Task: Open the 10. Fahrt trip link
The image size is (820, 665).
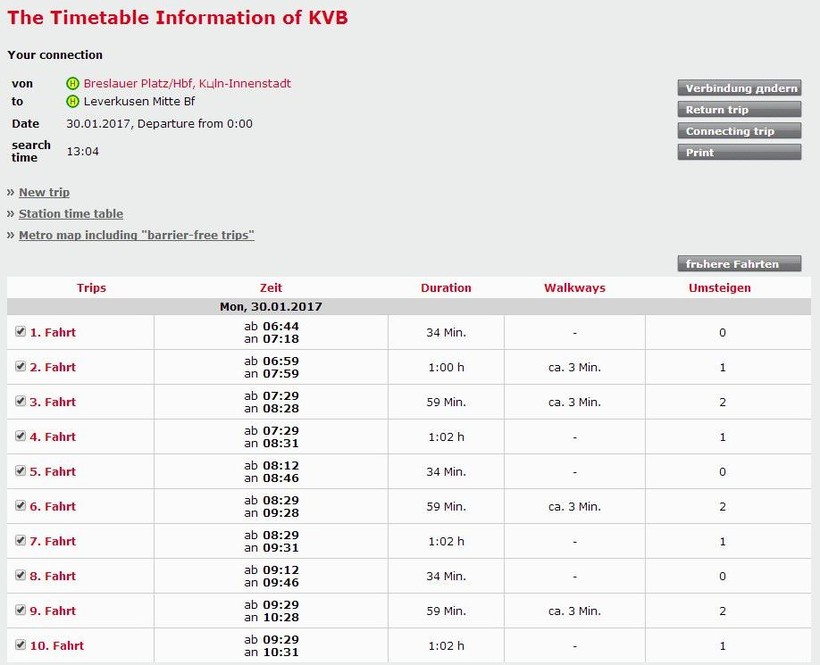Action: (57, 646)
